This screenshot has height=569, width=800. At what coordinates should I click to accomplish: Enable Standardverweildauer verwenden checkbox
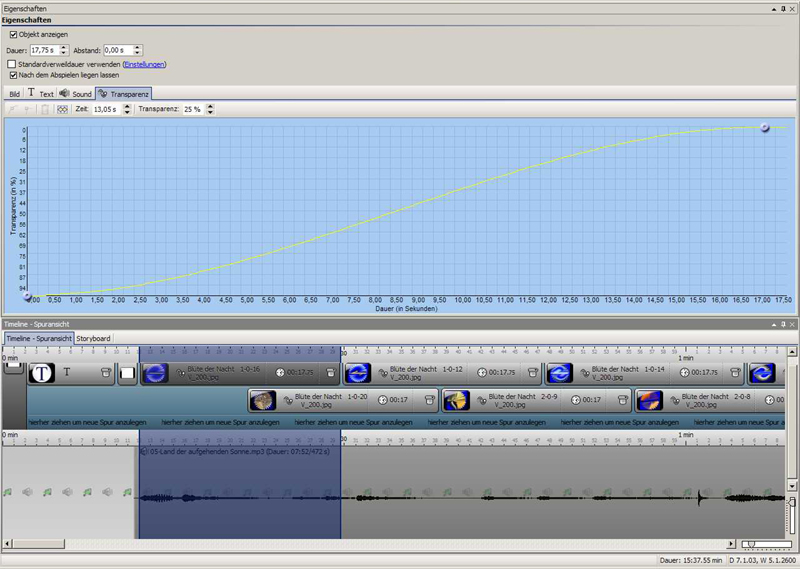coord(14,64)
